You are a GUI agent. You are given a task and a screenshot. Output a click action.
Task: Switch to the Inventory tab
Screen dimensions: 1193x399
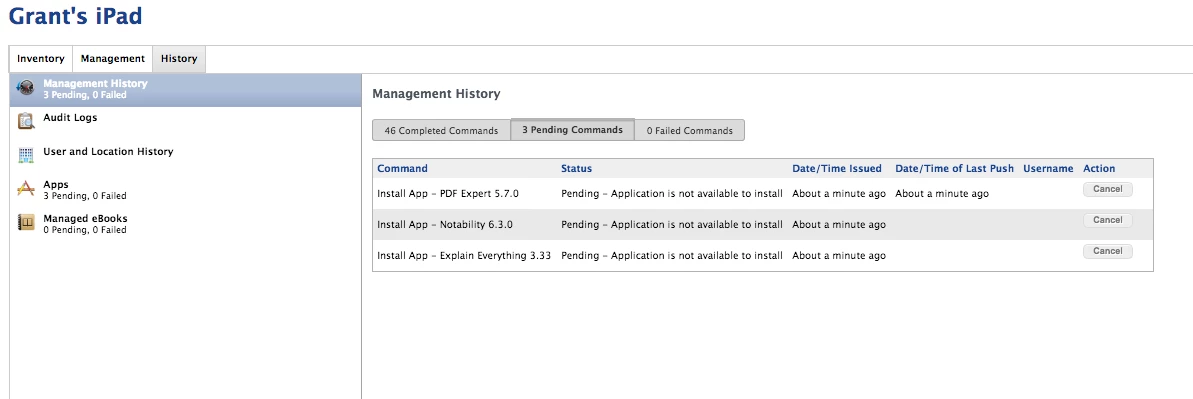41,59
